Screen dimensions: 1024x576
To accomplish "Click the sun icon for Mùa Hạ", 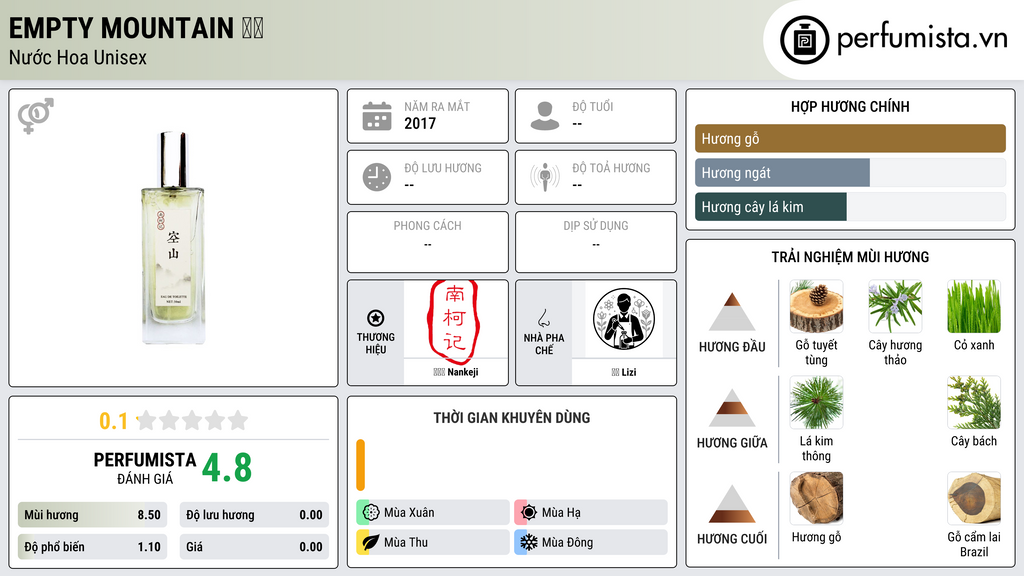I will (529, 512).
